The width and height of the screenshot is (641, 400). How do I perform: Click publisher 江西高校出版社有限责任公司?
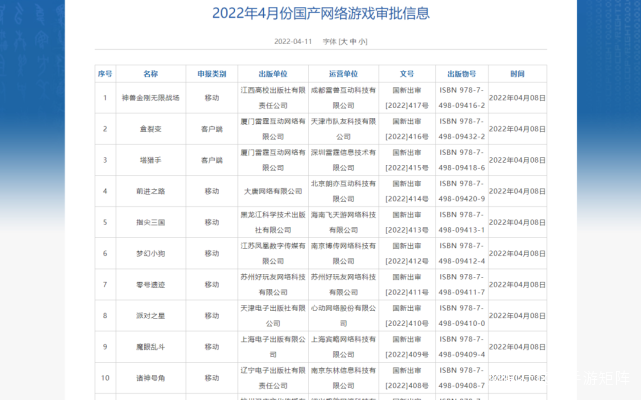[x=273, y=98]
